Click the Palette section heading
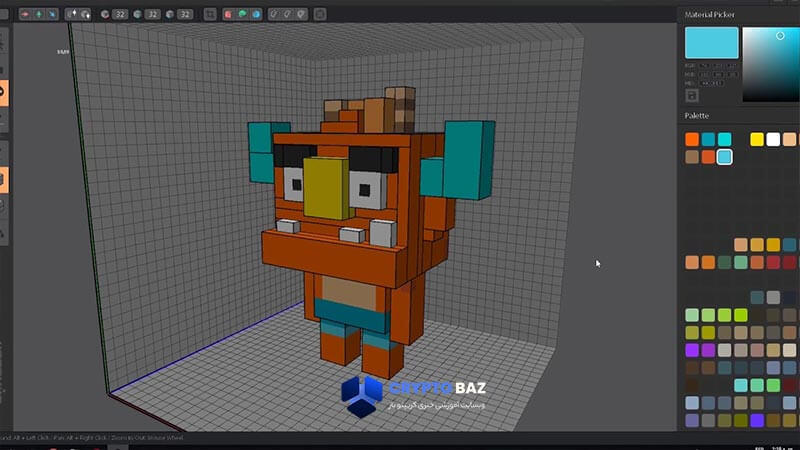The image size is (800, 450). click(696, 116)
